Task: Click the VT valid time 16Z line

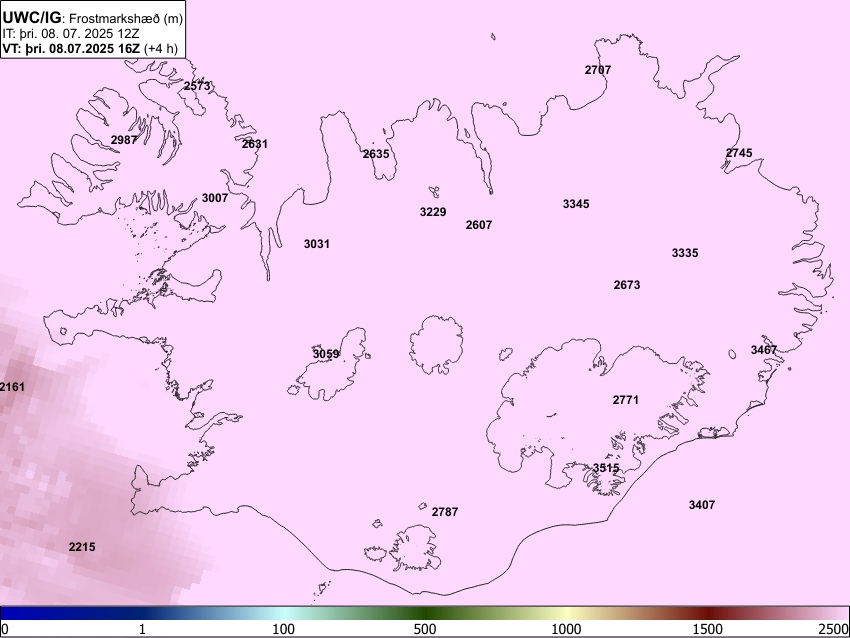Action: pos(90,48)
